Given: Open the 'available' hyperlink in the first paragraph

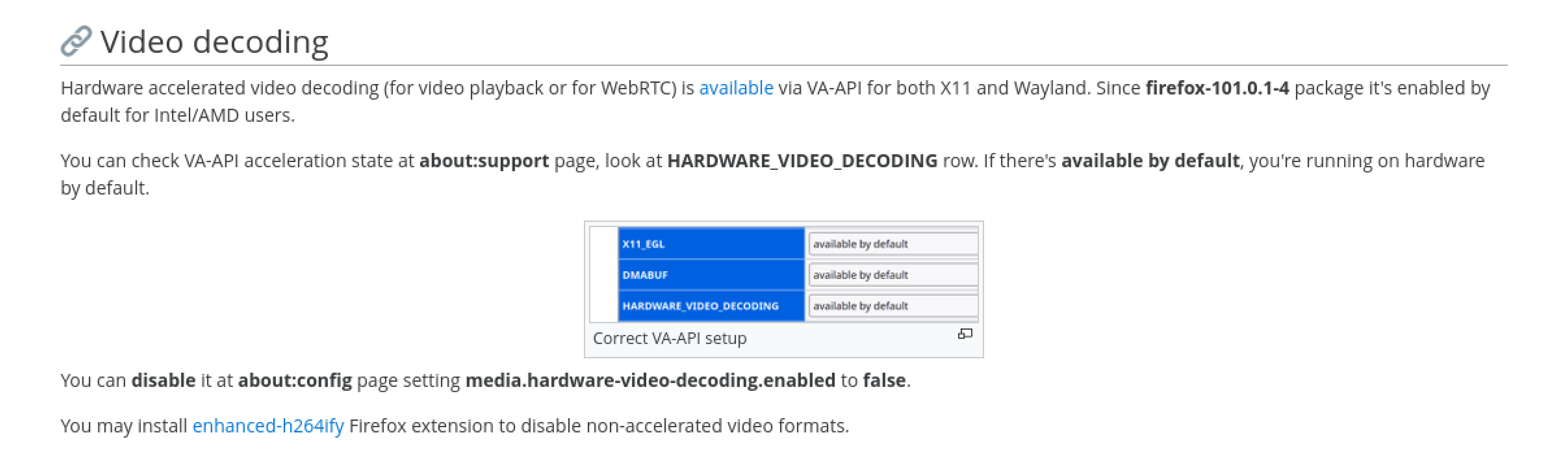Looking at the screenshot, I should point(736,88).
